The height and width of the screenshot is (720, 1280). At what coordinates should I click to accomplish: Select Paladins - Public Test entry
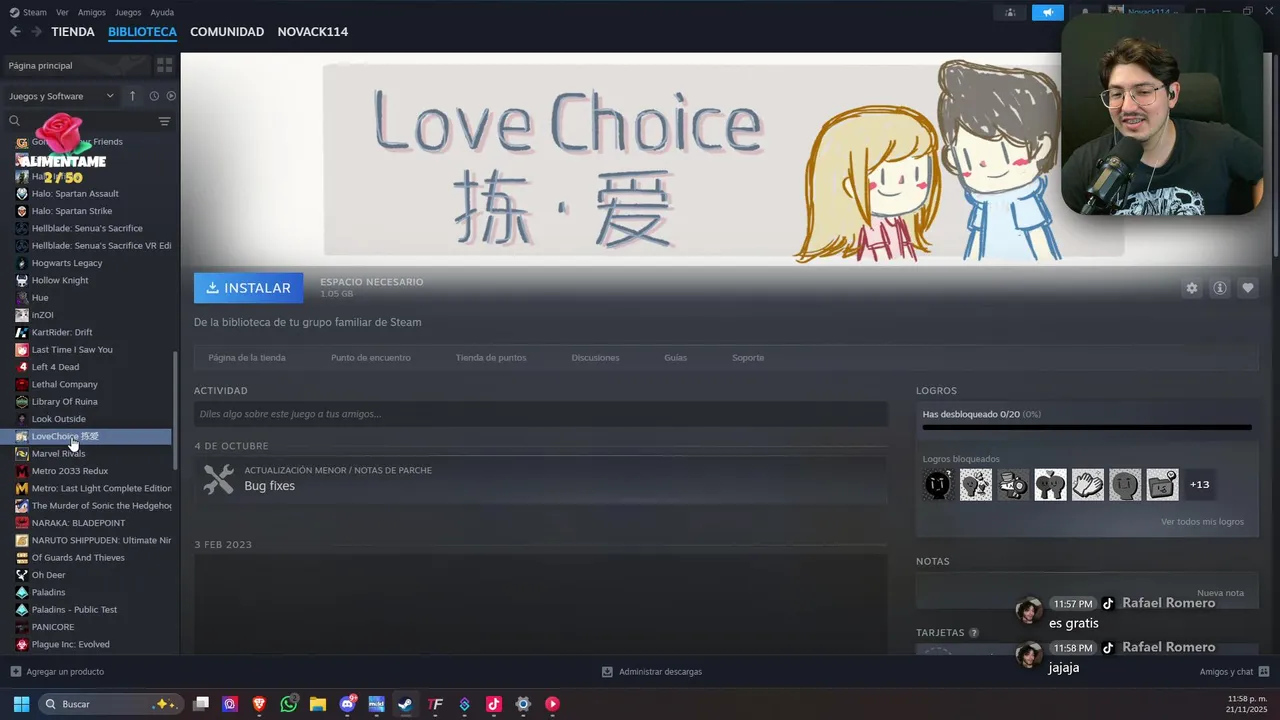[74, 610]
